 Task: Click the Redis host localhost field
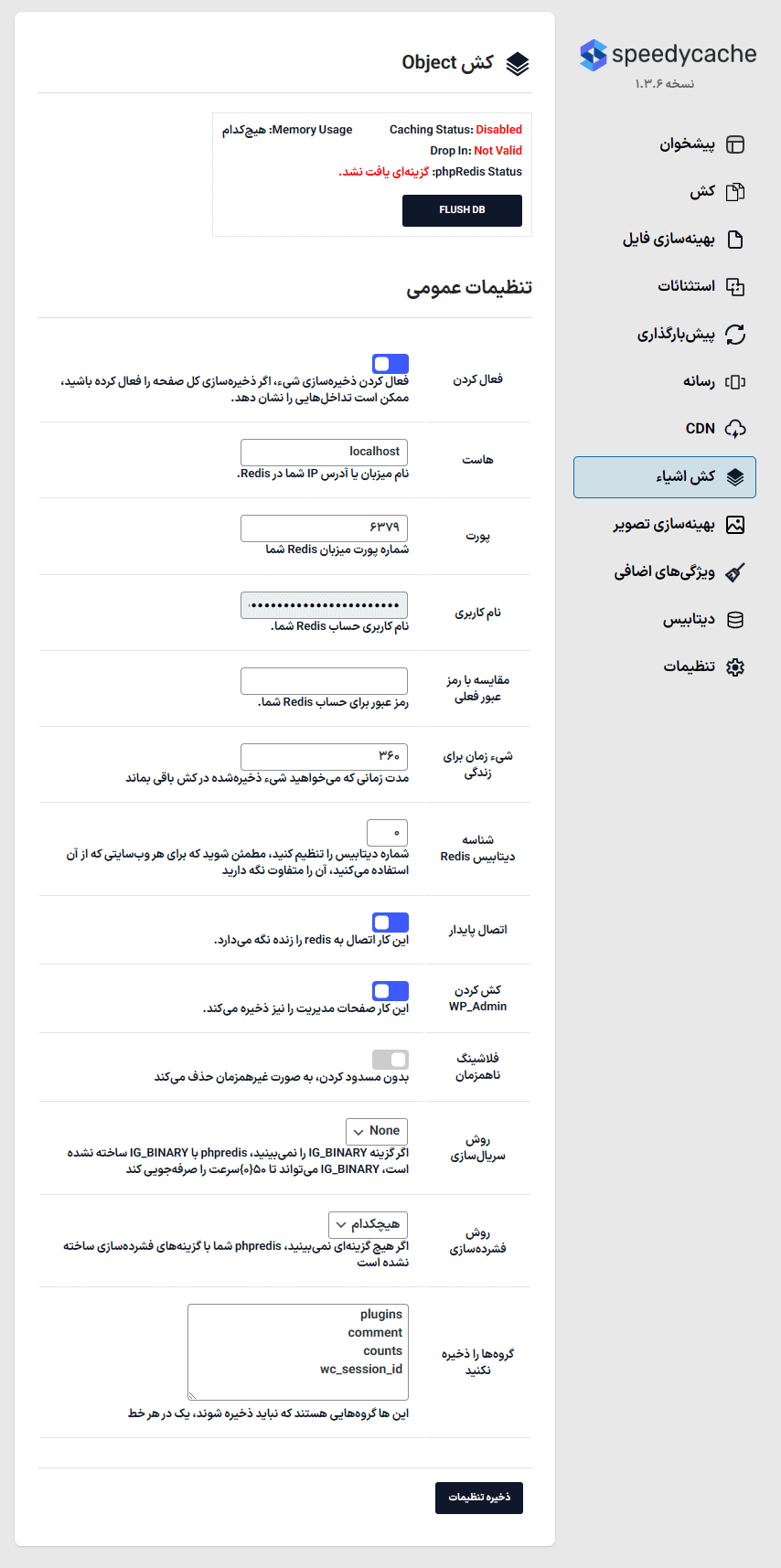click(x=324, y=452)
